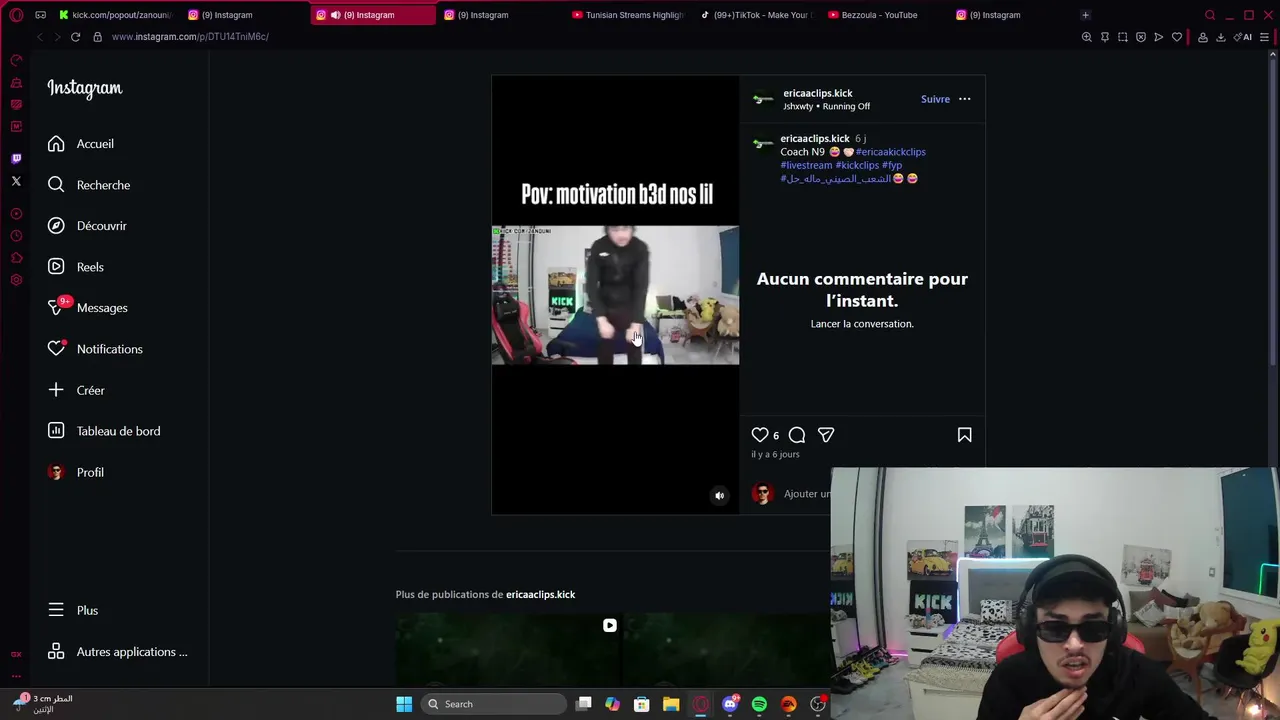1280x720 pixels.
Task: Share post with paper plane icon
Action: (826, 435)
